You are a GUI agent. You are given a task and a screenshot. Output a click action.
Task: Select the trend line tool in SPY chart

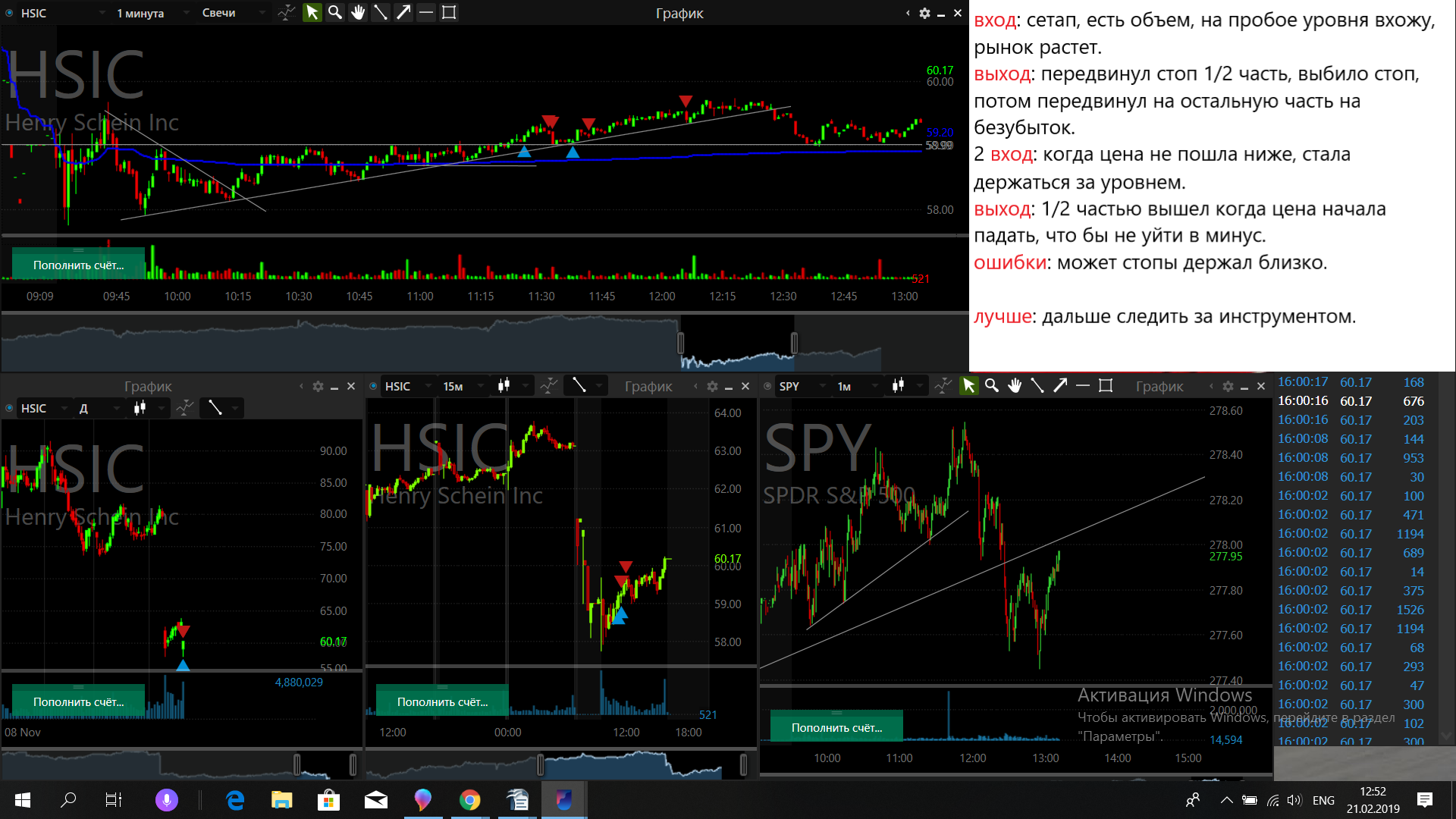point(1037,386)
